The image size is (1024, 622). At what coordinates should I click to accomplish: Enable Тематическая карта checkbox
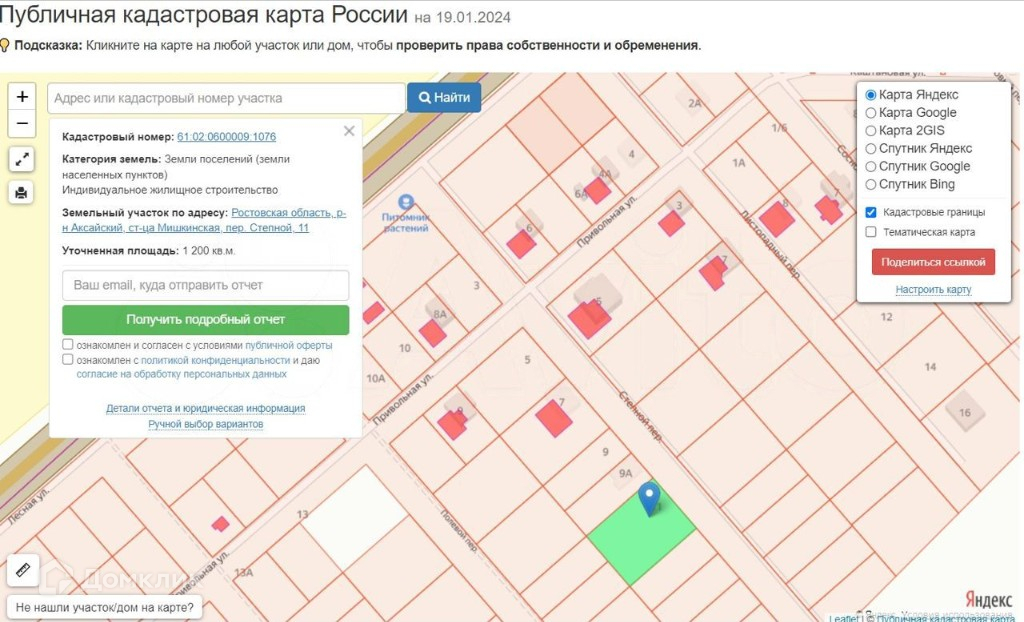pyautogui.click(x=871, y=232)
